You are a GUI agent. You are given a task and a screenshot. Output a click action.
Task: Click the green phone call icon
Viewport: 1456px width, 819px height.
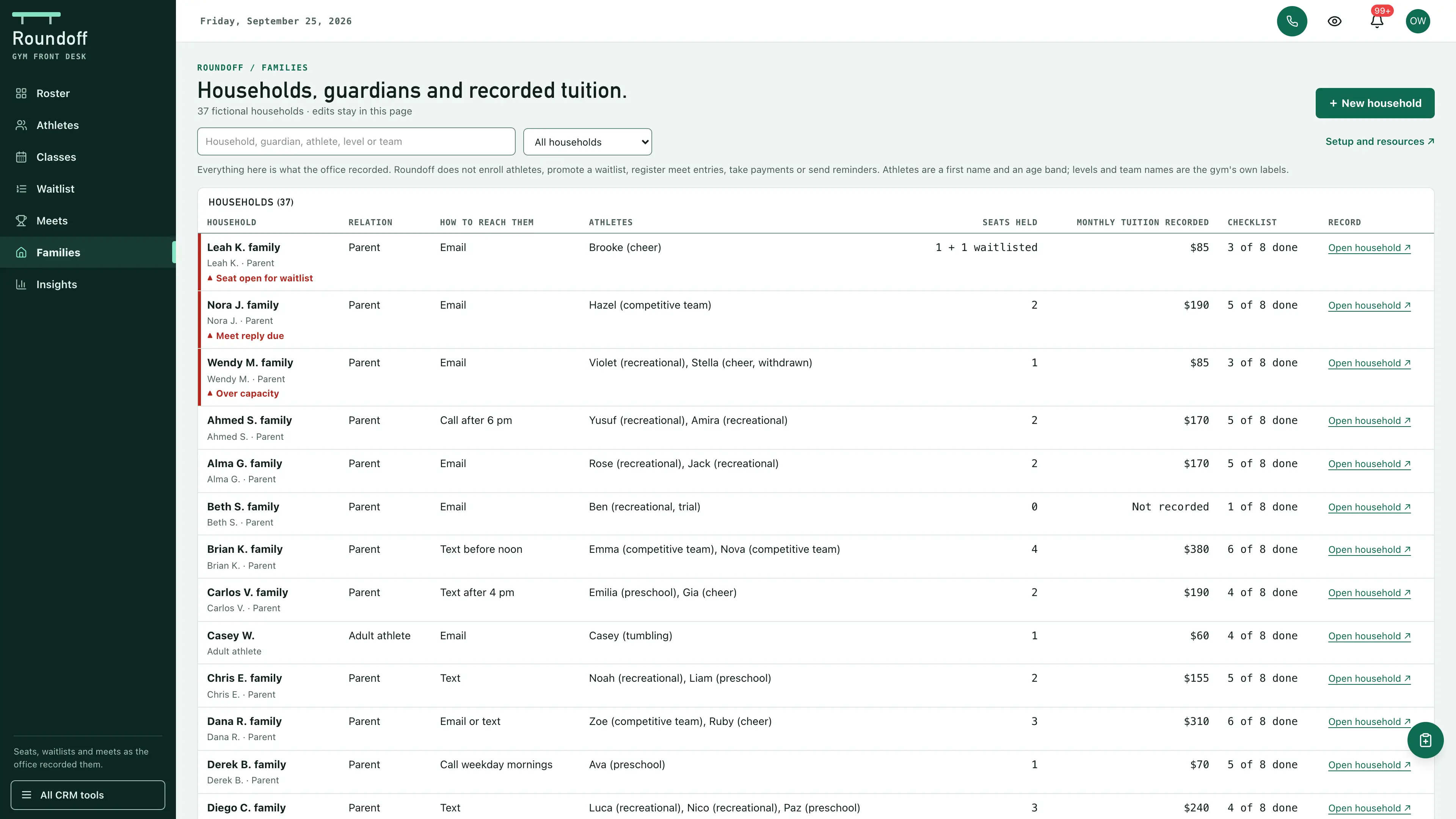click(1291, 22)
